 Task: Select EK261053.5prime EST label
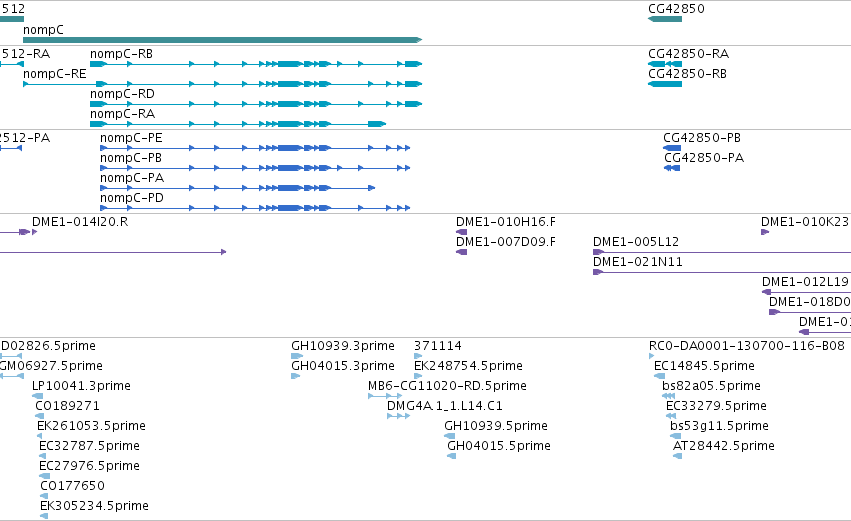(x=91, y=426)
